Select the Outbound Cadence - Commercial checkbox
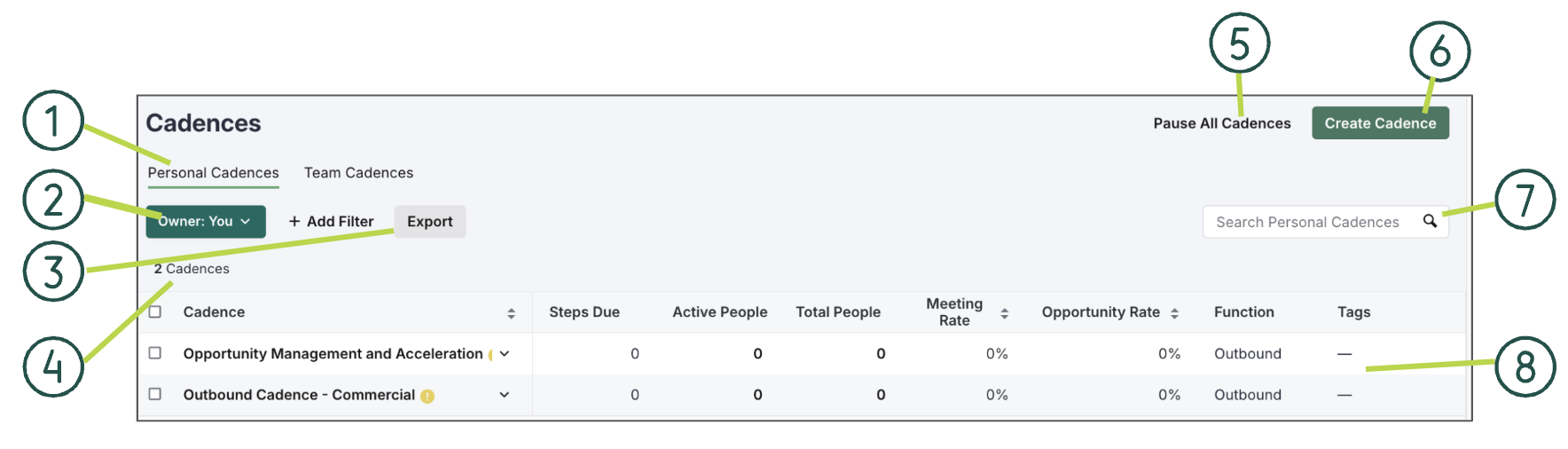The width and height of the screenshot is (1568, 449). [x=155, y=394]
